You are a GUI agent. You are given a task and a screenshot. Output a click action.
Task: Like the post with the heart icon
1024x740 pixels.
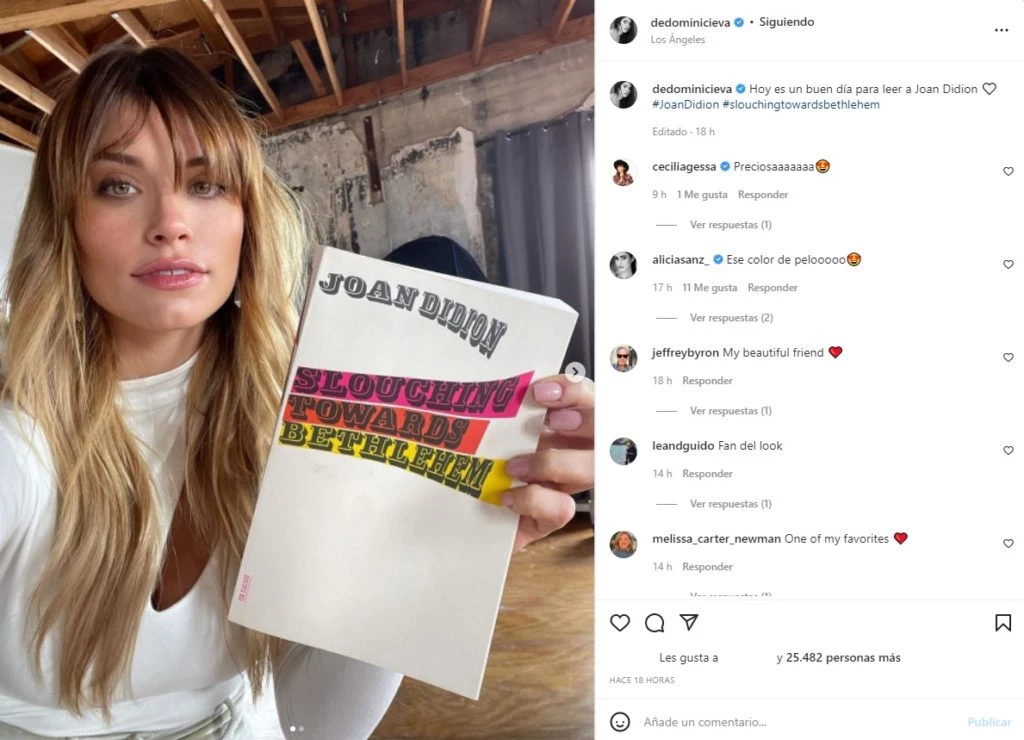pos(620,622)
